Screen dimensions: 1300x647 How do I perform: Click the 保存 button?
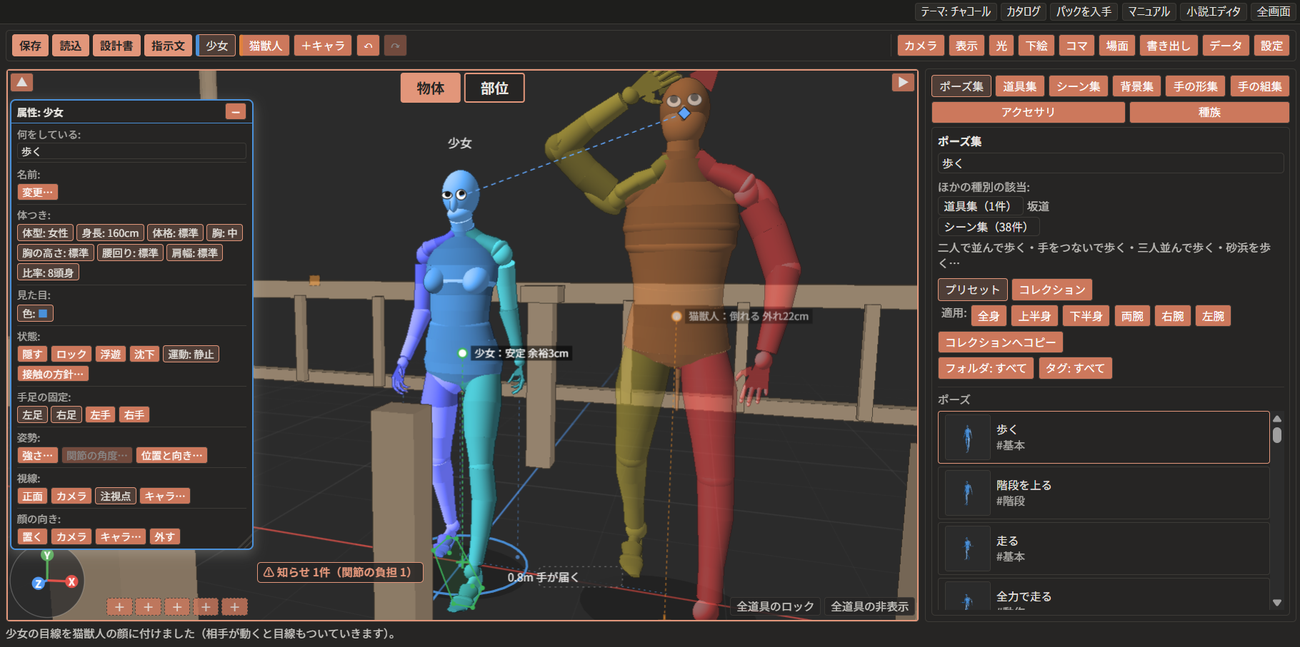click(30, 45)
